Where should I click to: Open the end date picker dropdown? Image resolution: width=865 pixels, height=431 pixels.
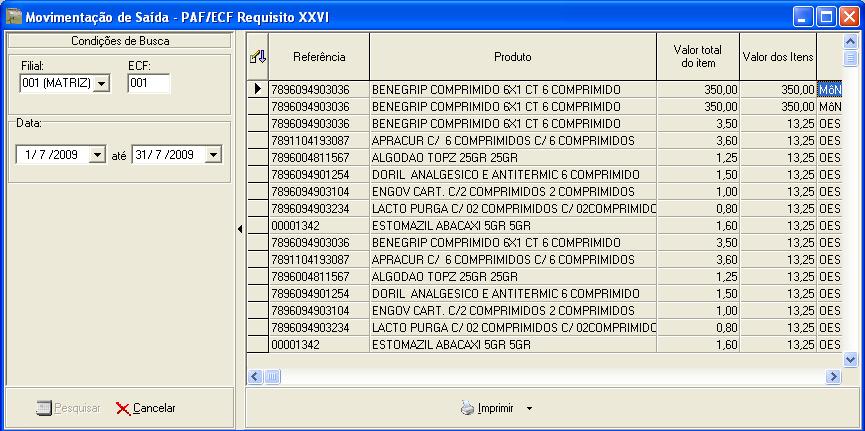211,155
